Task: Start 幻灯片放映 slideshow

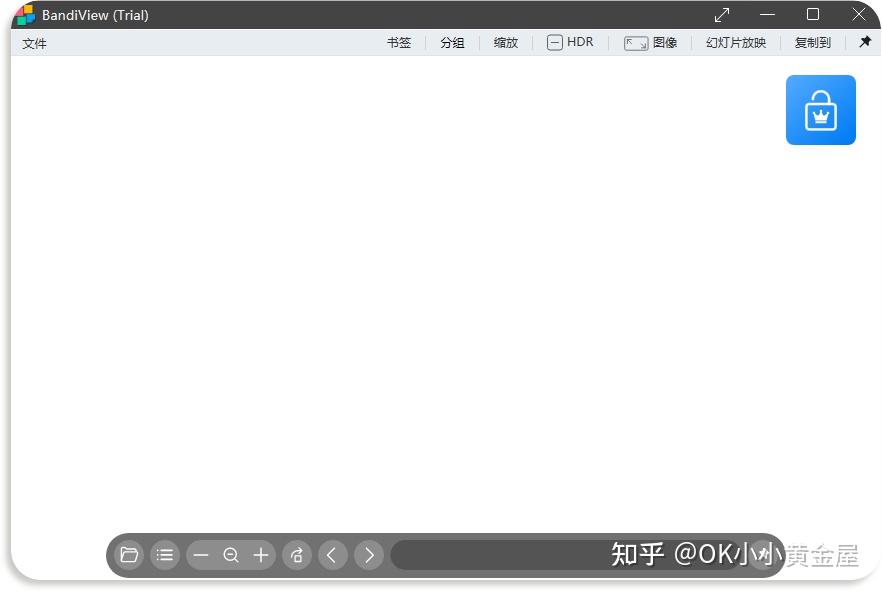Action: 735,42
